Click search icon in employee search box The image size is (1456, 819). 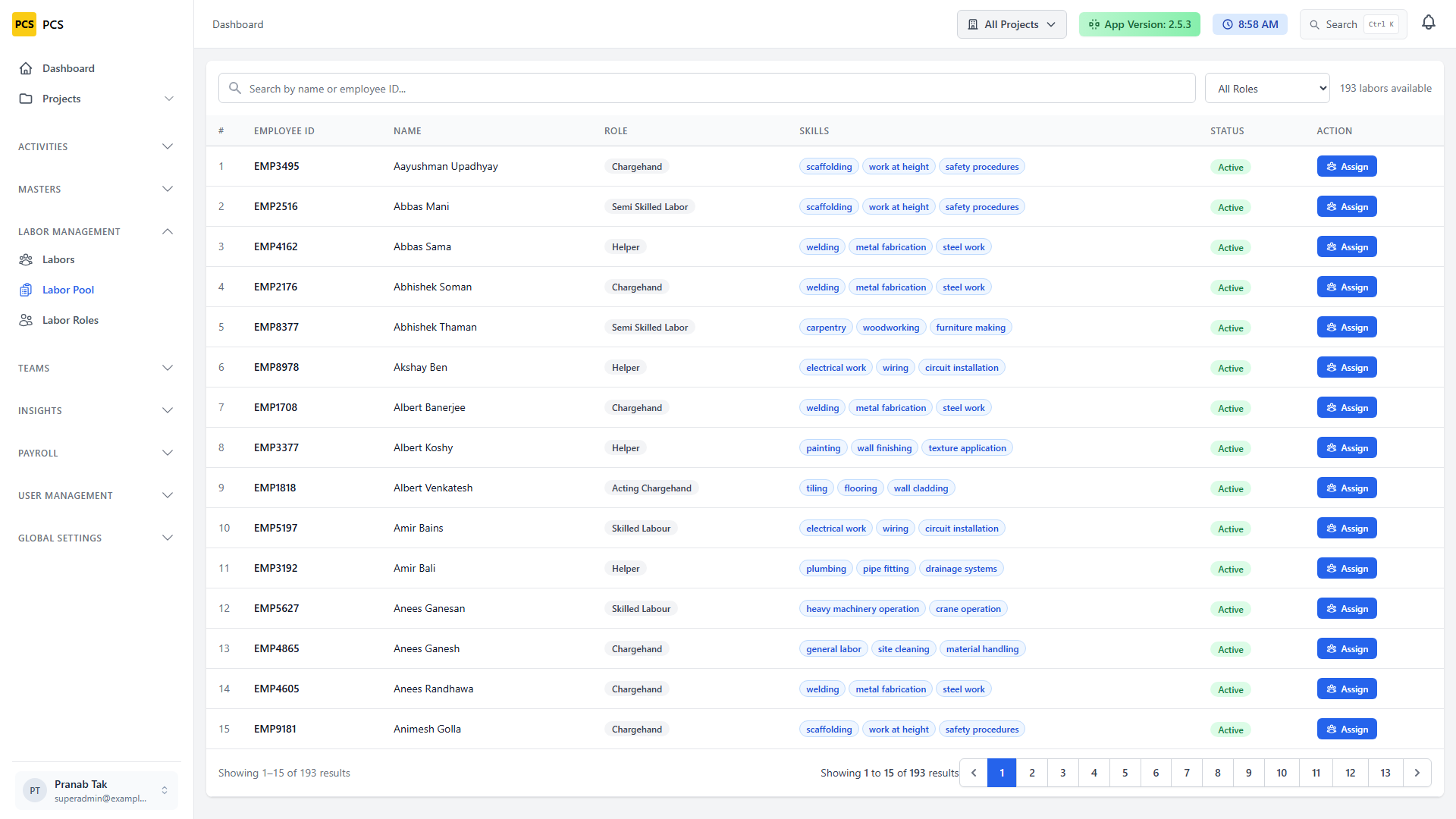tap(235, 88)
